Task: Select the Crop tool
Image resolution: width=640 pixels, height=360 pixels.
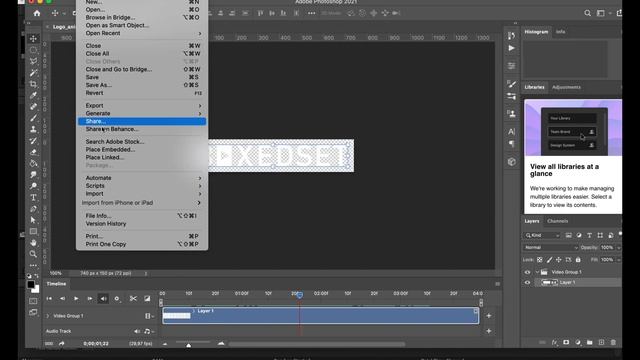Action: (33, 84)
